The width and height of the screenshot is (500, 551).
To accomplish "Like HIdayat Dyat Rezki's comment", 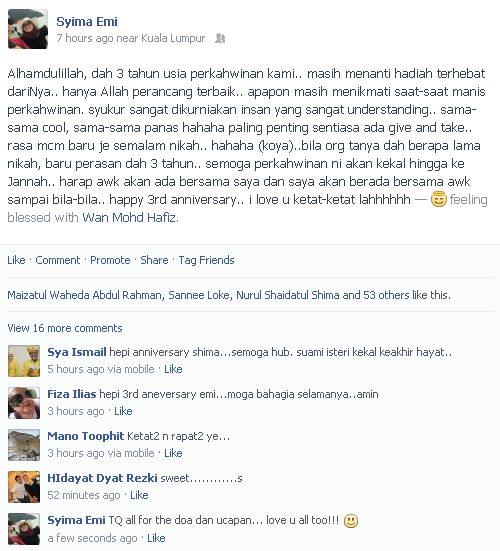I will (x=139, y=495).
